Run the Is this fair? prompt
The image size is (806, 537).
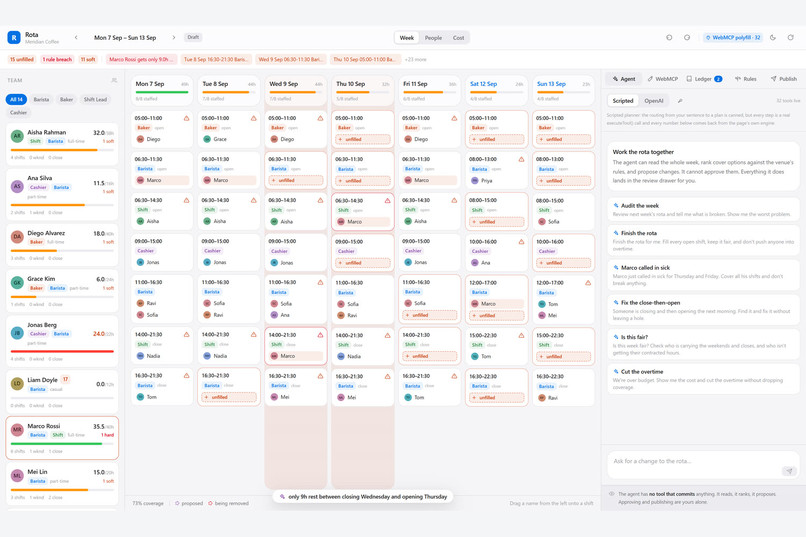[x=703, y=344]
